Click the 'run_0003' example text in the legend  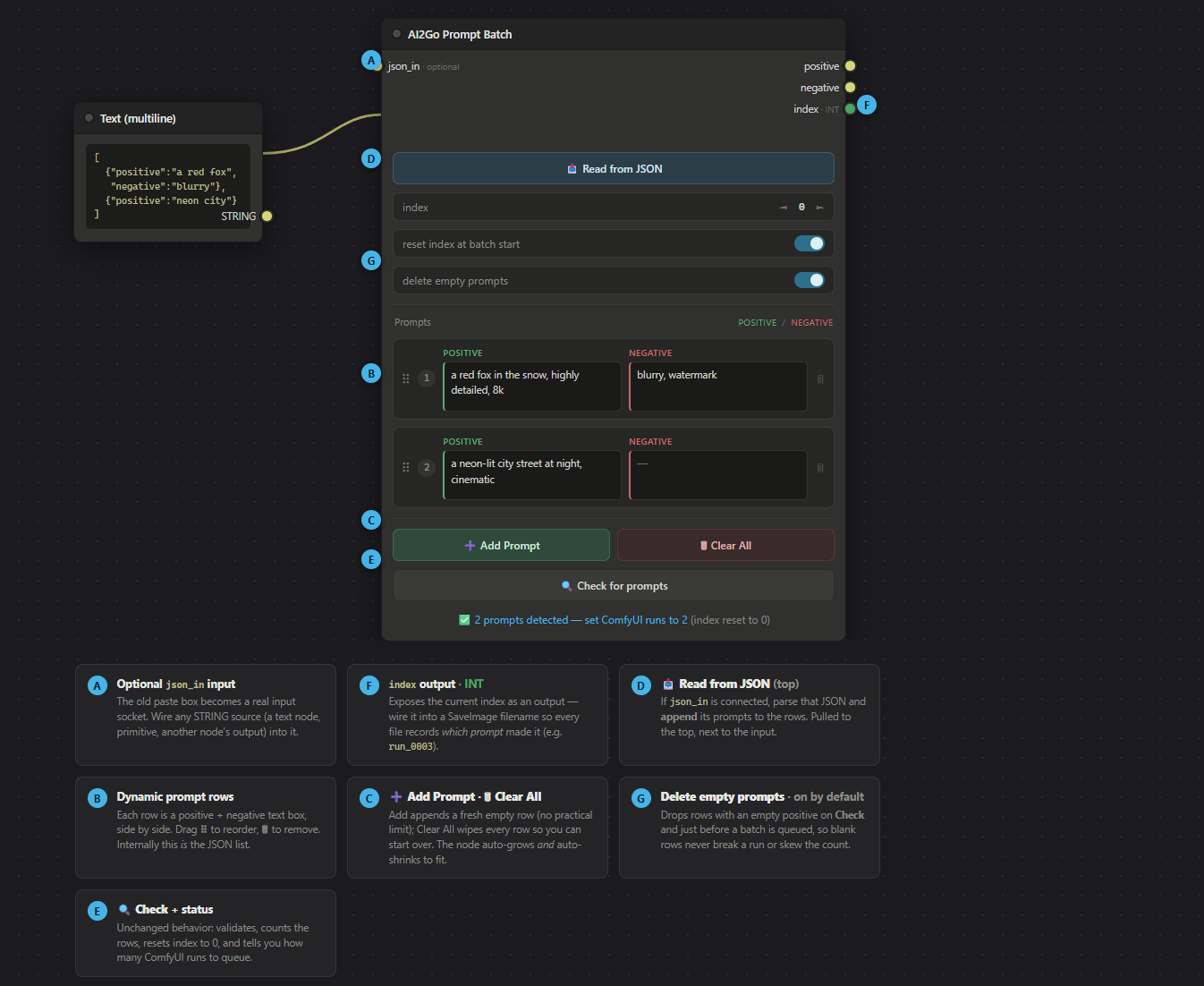(x=411, y=747)
